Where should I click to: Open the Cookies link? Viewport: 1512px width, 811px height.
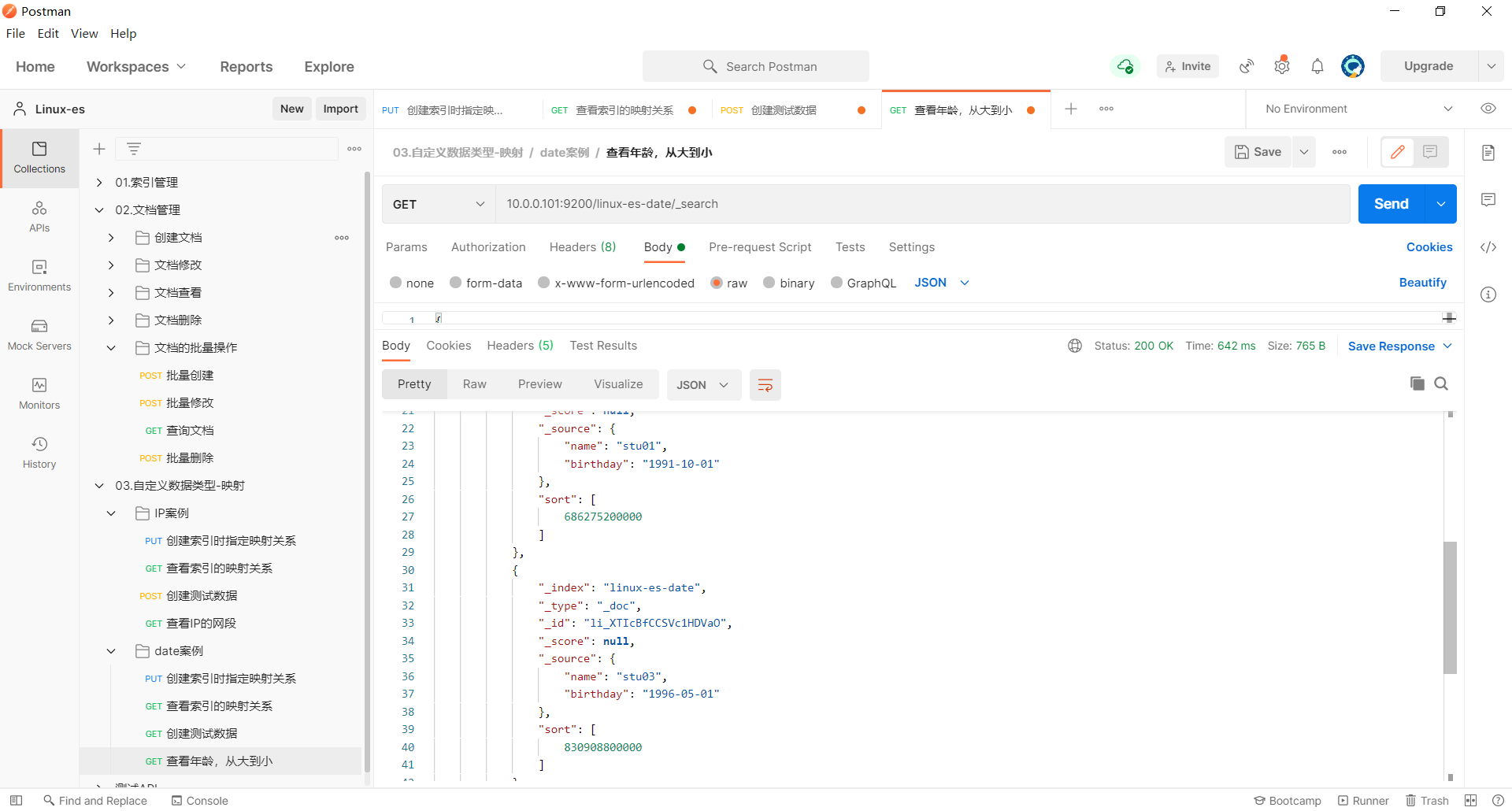(1429, 247)
